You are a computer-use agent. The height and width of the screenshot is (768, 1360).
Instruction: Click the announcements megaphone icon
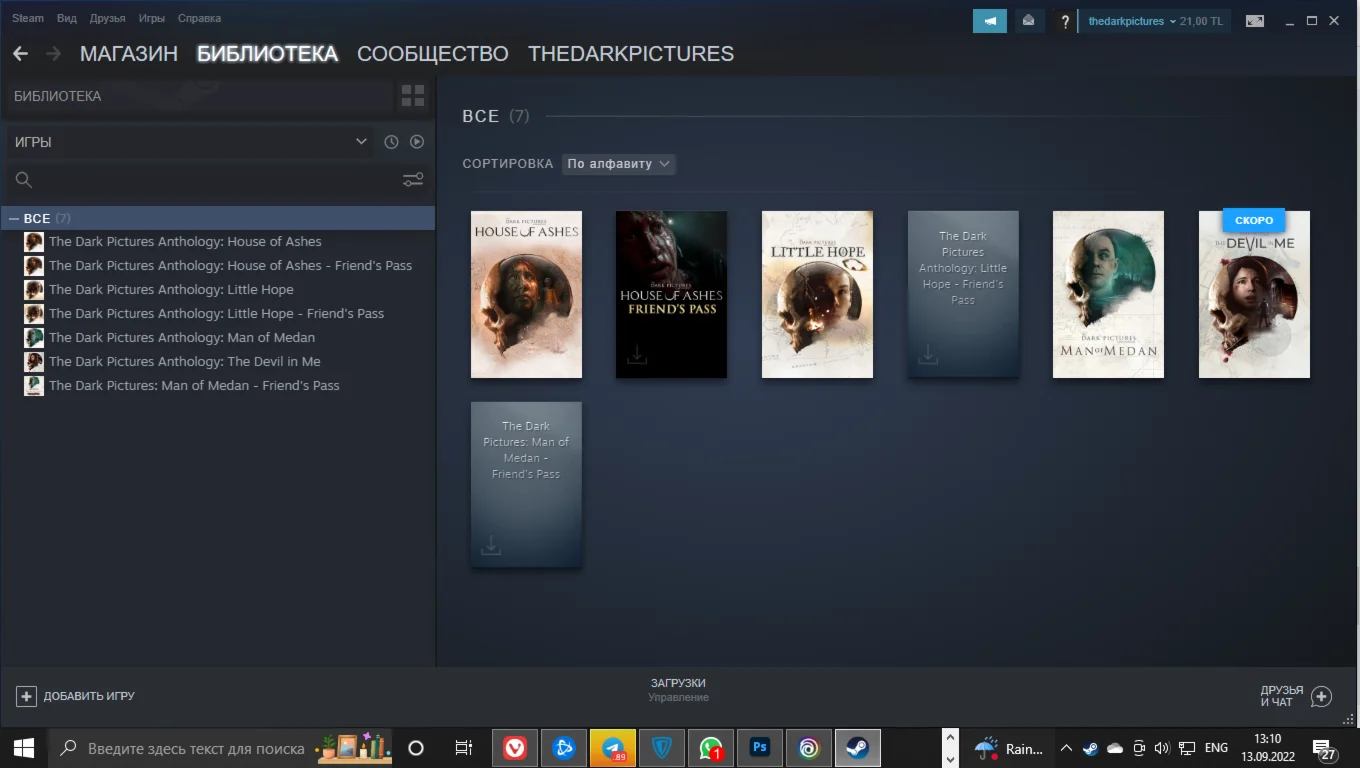989,21
